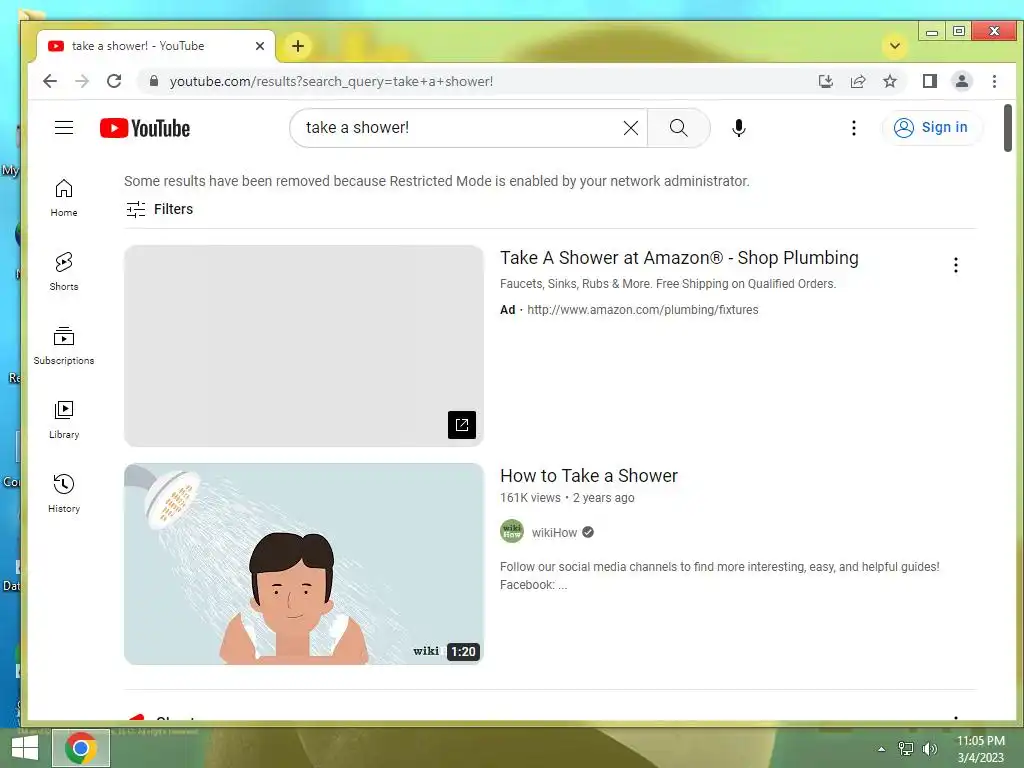The image size is (1024, 768).
Task: Open Take A Shower at Amazon ad title
Action: (x=679, y=258)
